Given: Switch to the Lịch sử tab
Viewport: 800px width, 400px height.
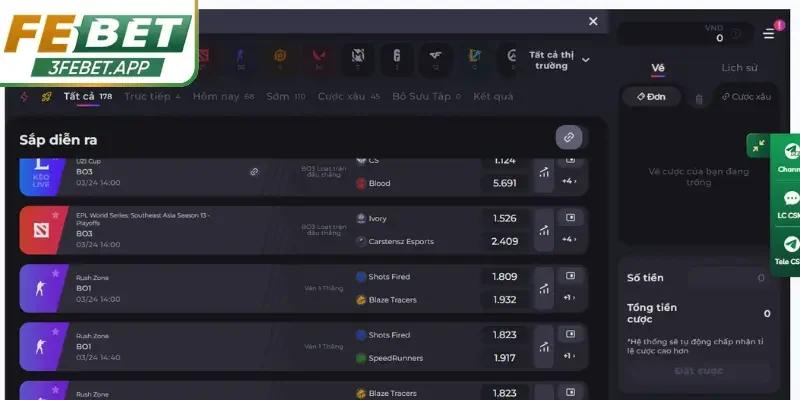Looking at the screenshot, I should point(739,68).
